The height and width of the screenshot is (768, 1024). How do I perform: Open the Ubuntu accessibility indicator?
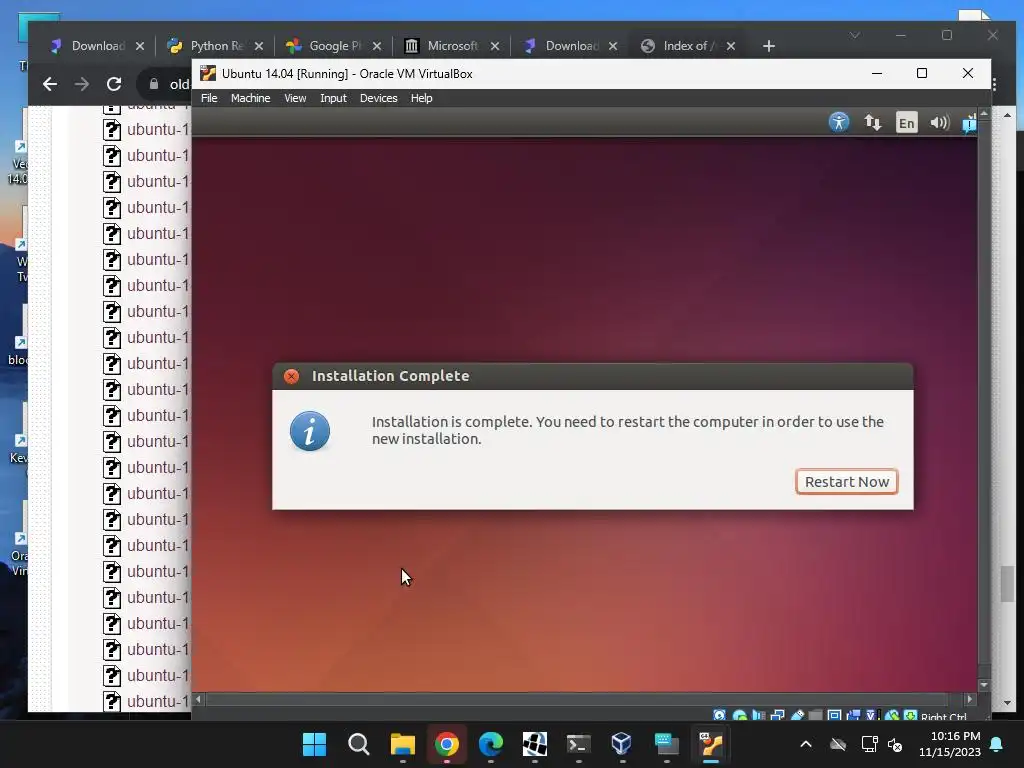tap(839, 122)
